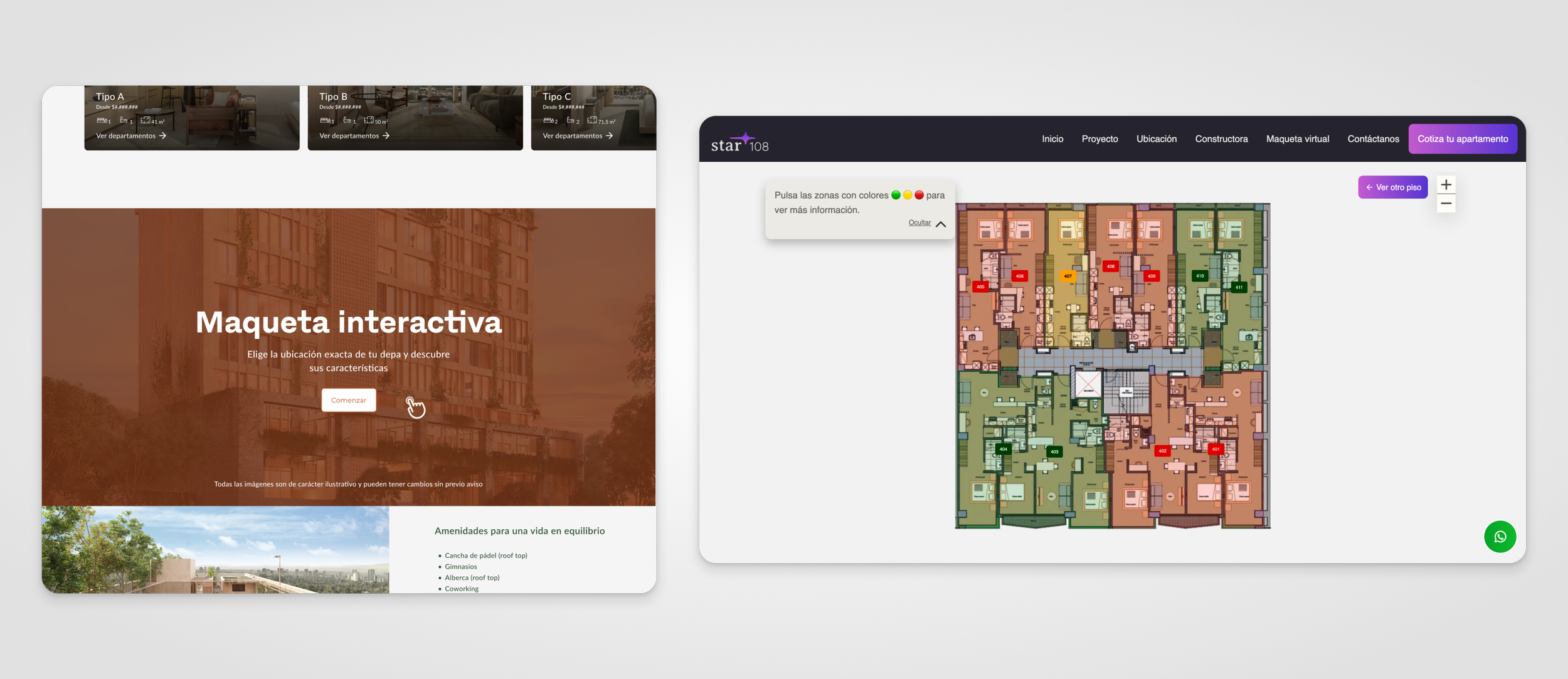1568x679 pixels.
Task: Zoom in on the floor plan
Action: pyautogui.click(x=1446, y=185)
